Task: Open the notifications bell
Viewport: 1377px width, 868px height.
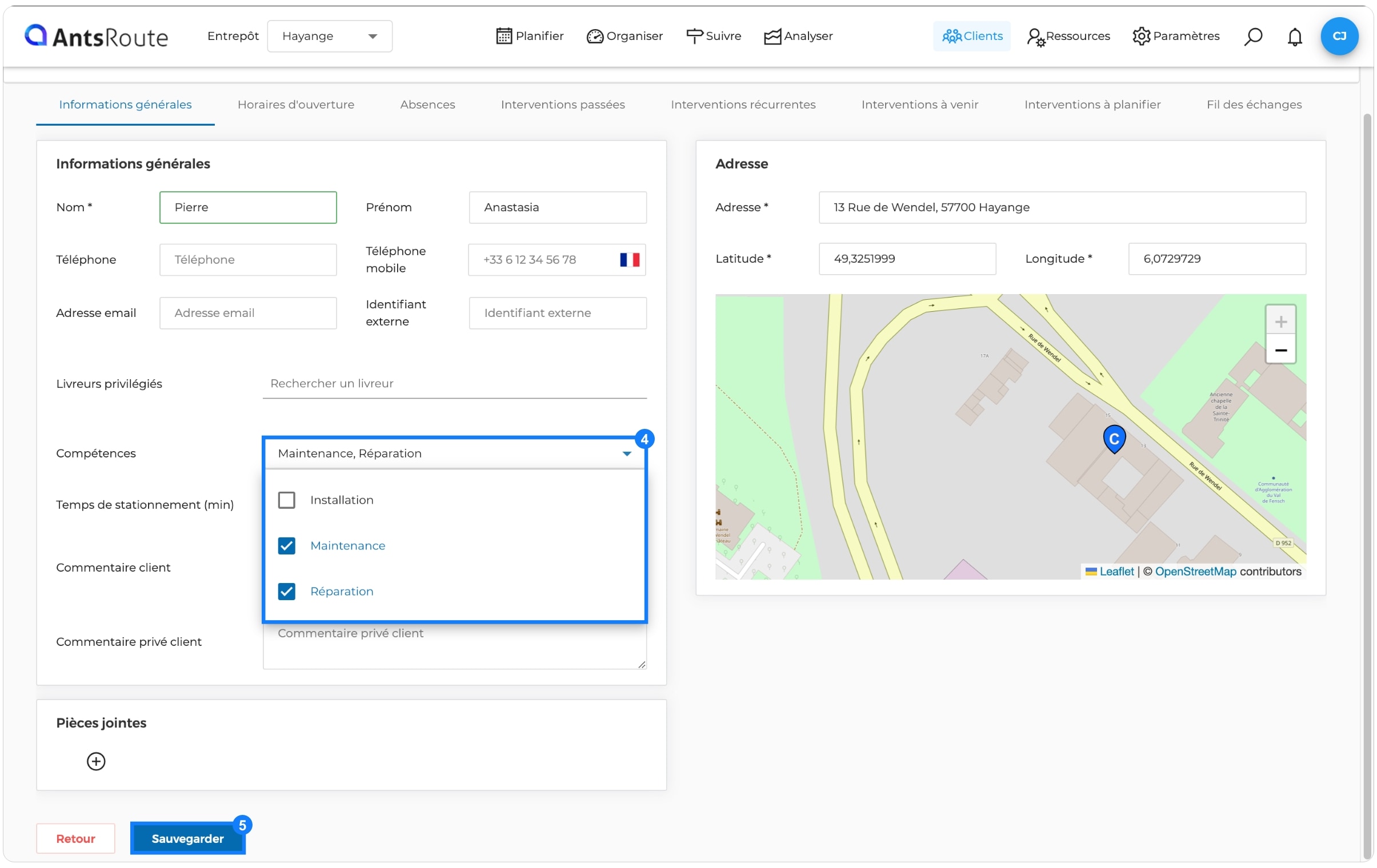Action: [x=1295, y=36]
